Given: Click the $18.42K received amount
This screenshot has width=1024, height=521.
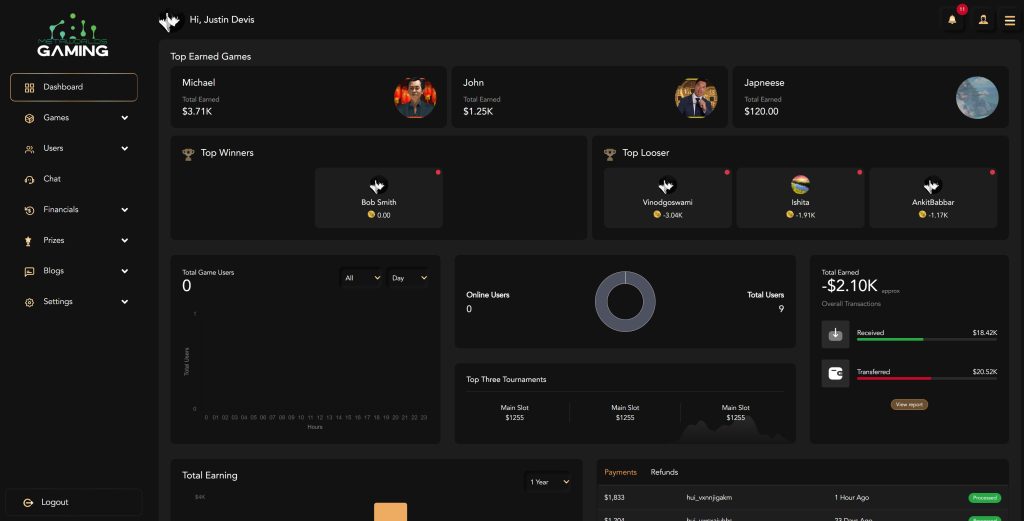Looking at the screenshot, I should pyautogui.click(x=984, y=333).
